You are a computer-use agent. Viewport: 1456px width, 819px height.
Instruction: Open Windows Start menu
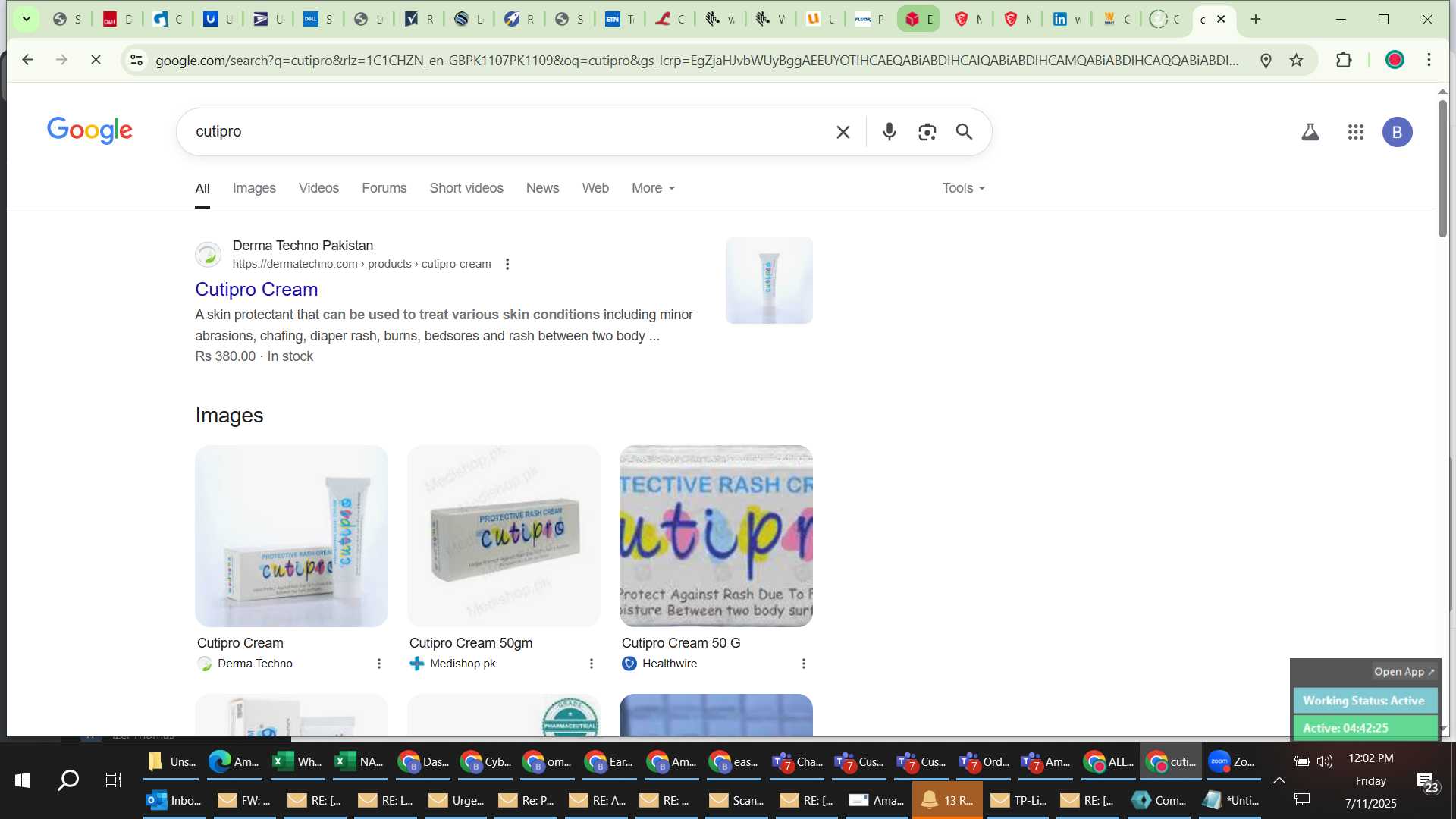[22, 780]
